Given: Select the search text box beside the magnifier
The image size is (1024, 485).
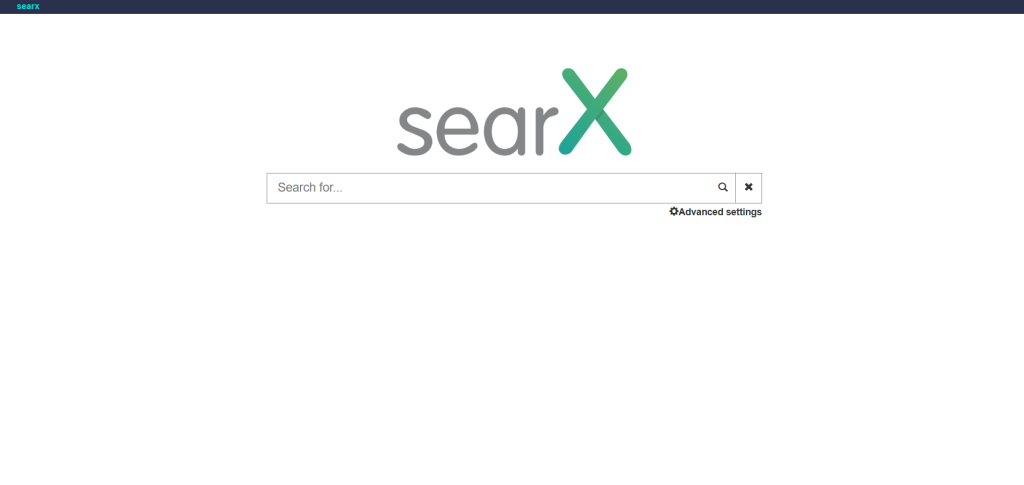Looking at the screenshot, I should 488,188.
